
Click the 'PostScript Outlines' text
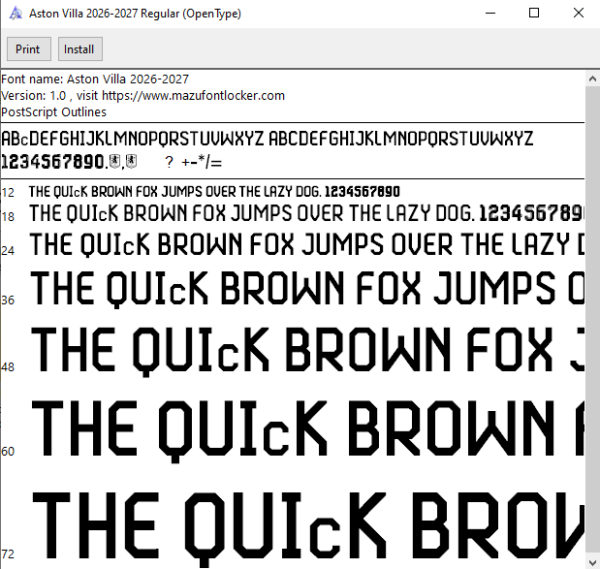click(x=54, y=112)
